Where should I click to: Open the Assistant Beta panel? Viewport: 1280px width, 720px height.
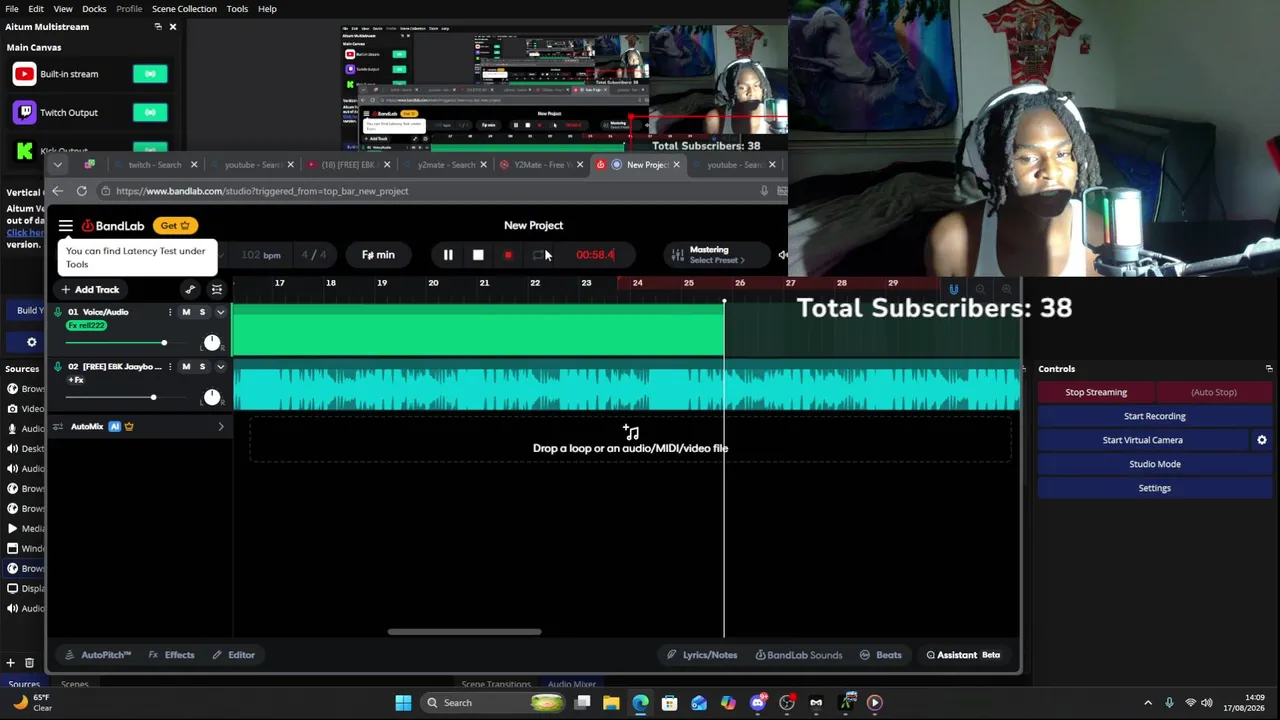point(963,655)
